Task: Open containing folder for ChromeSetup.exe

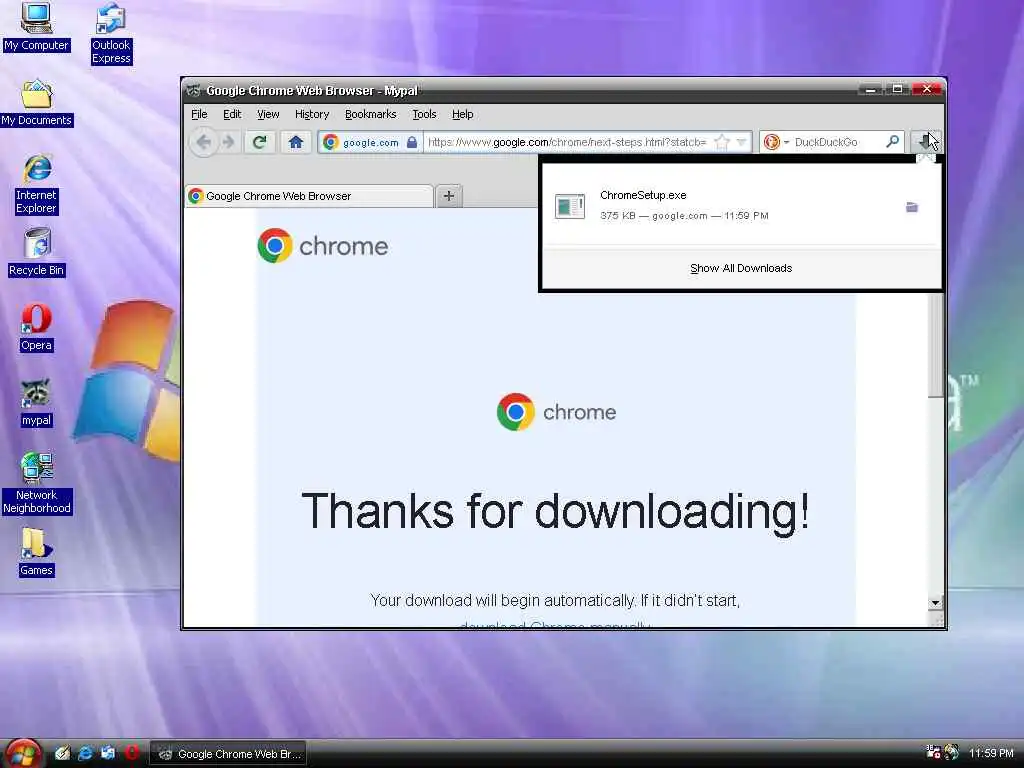Action: [x=912, y=208]
